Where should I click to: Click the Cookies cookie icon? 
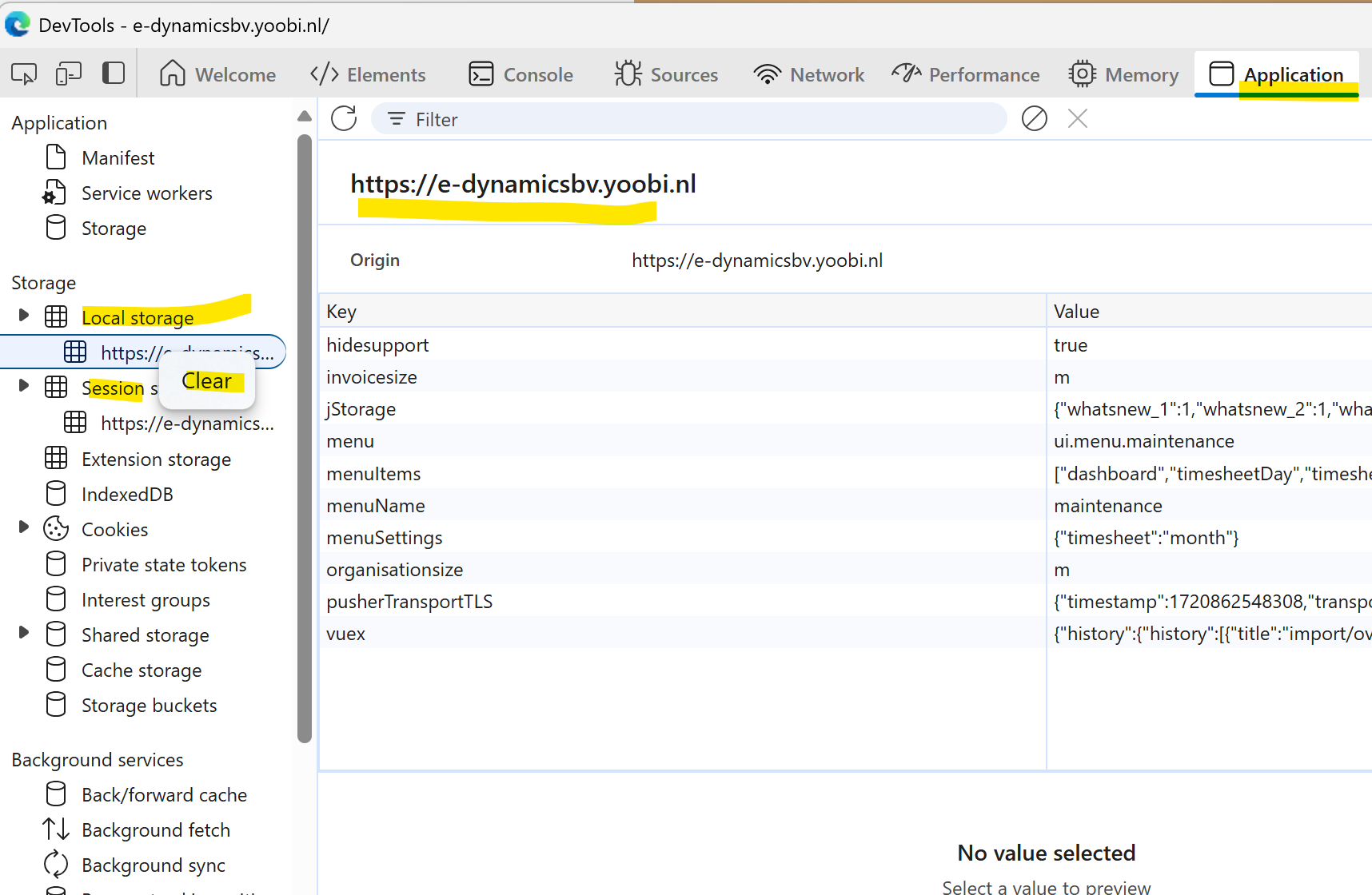tap(56, 528)
